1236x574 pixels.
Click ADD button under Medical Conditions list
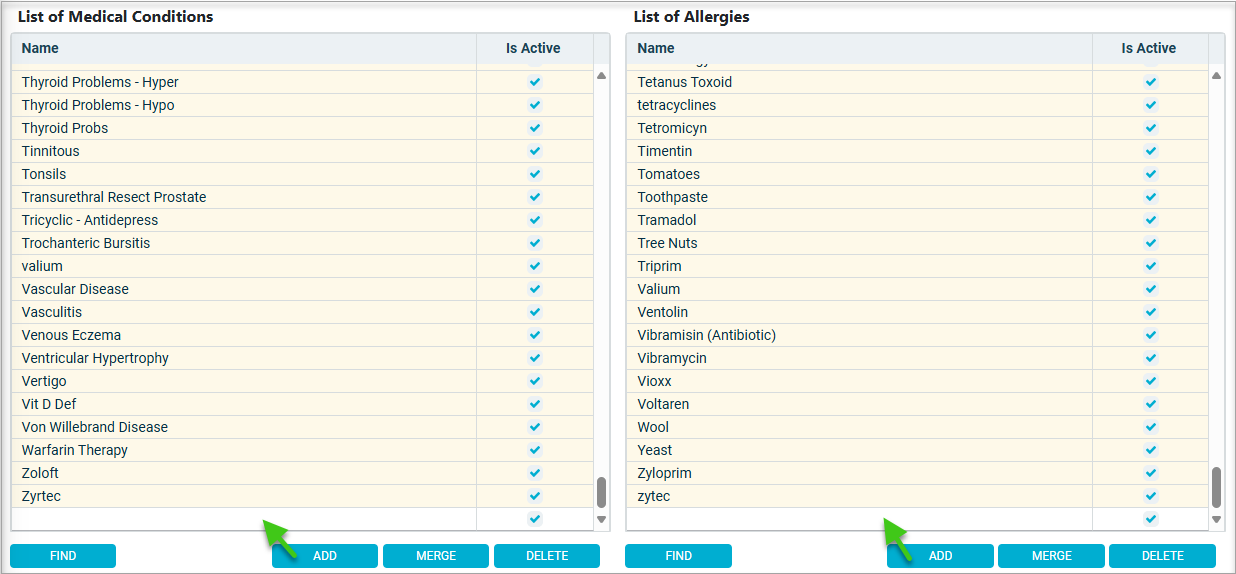tap(325, 556)
